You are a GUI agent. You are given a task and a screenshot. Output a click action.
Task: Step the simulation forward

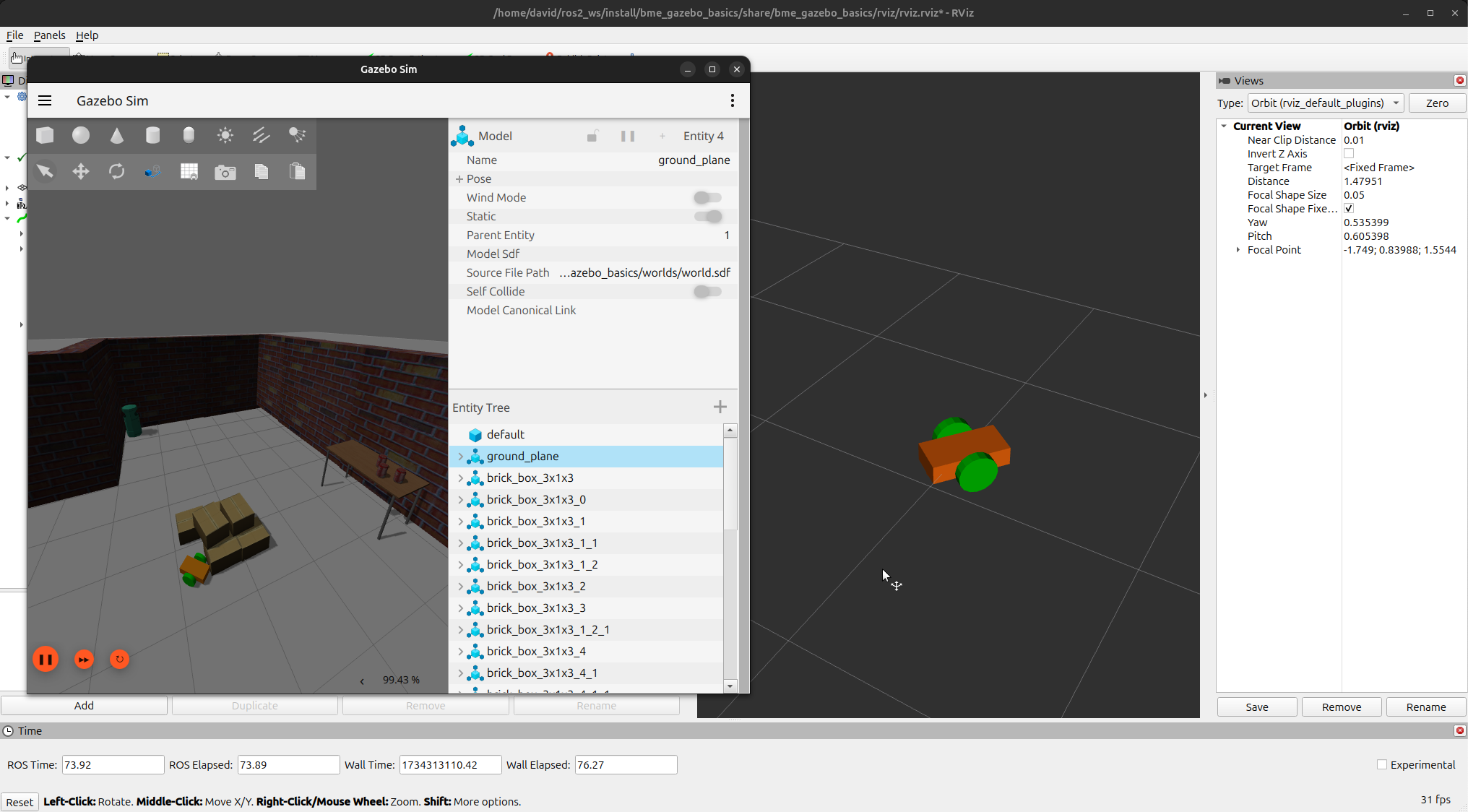click(84, 659)
